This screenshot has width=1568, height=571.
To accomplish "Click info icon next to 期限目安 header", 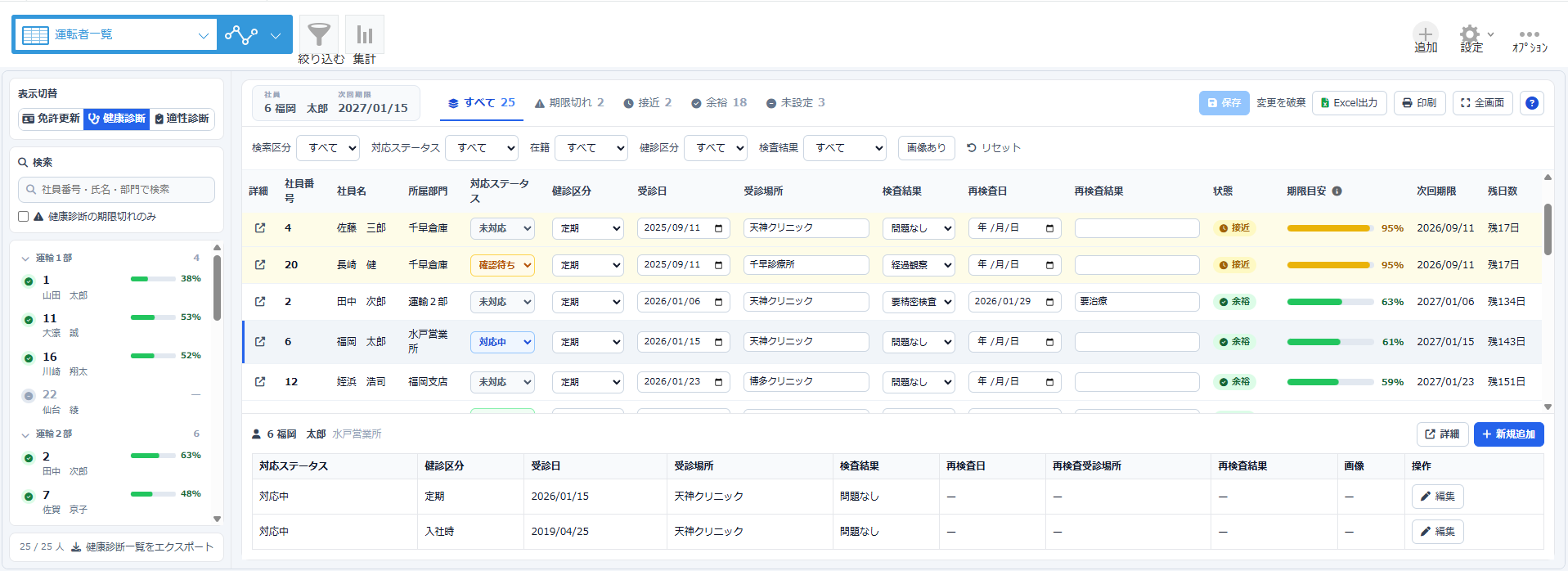I will (1337, 191).
